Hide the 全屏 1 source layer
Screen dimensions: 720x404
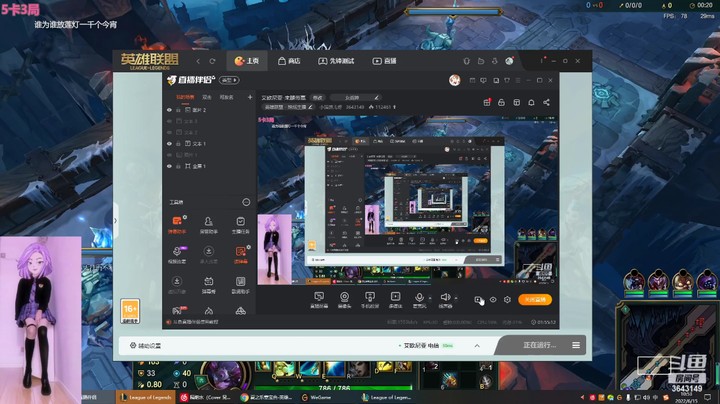169,166
